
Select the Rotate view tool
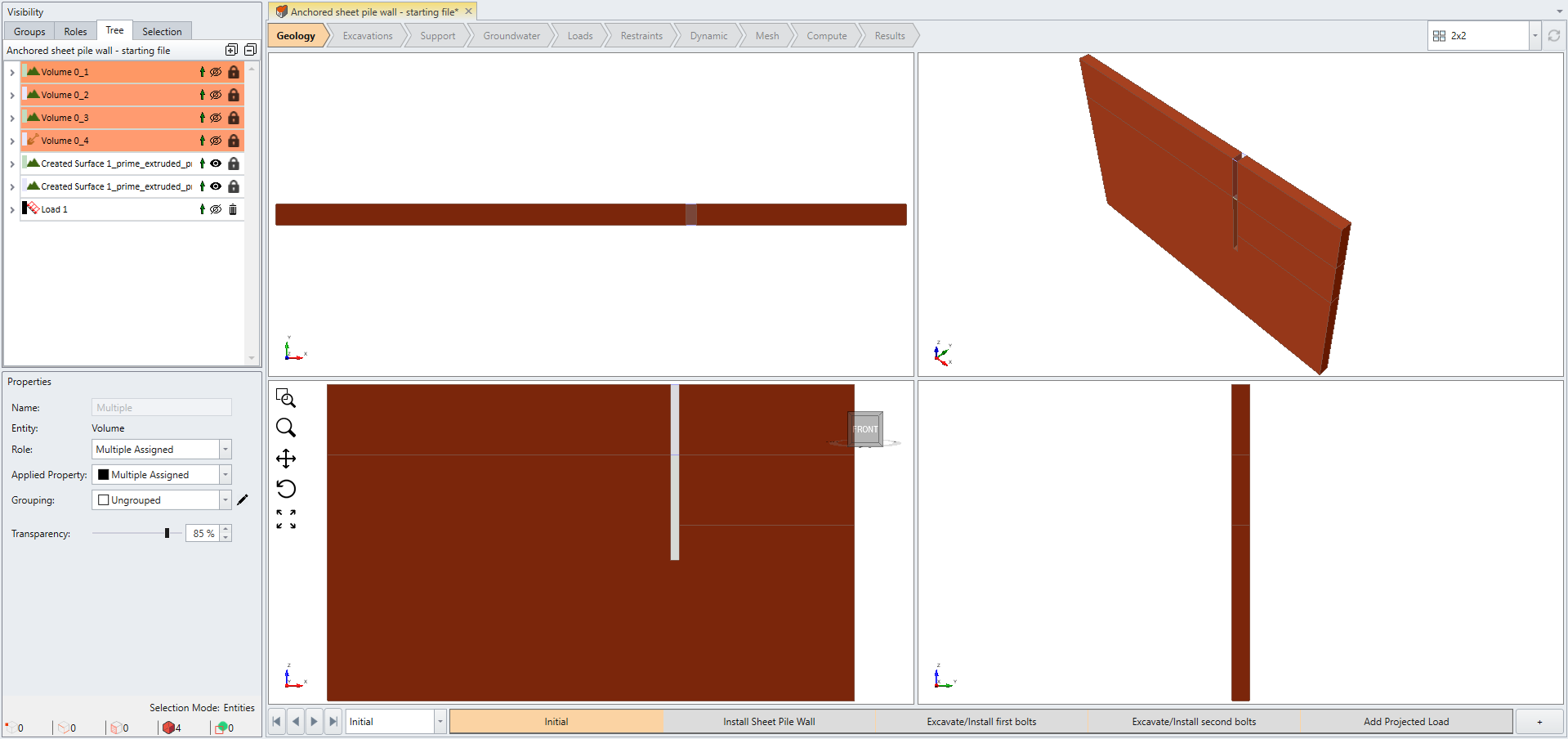pos(286,489)
